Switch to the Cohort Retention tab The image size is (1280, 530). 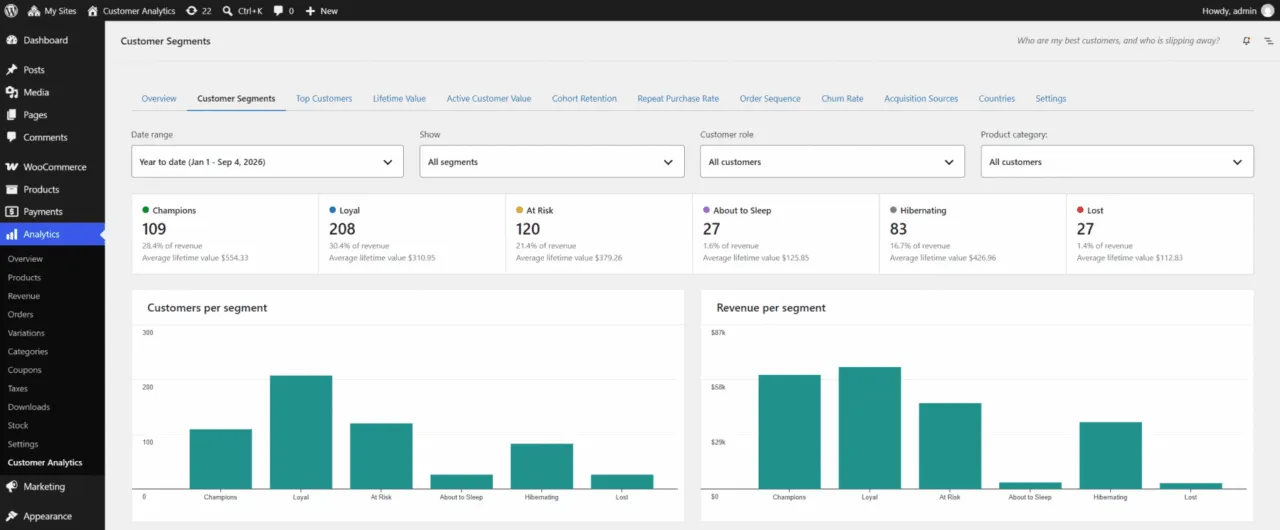tap(584, 98)
